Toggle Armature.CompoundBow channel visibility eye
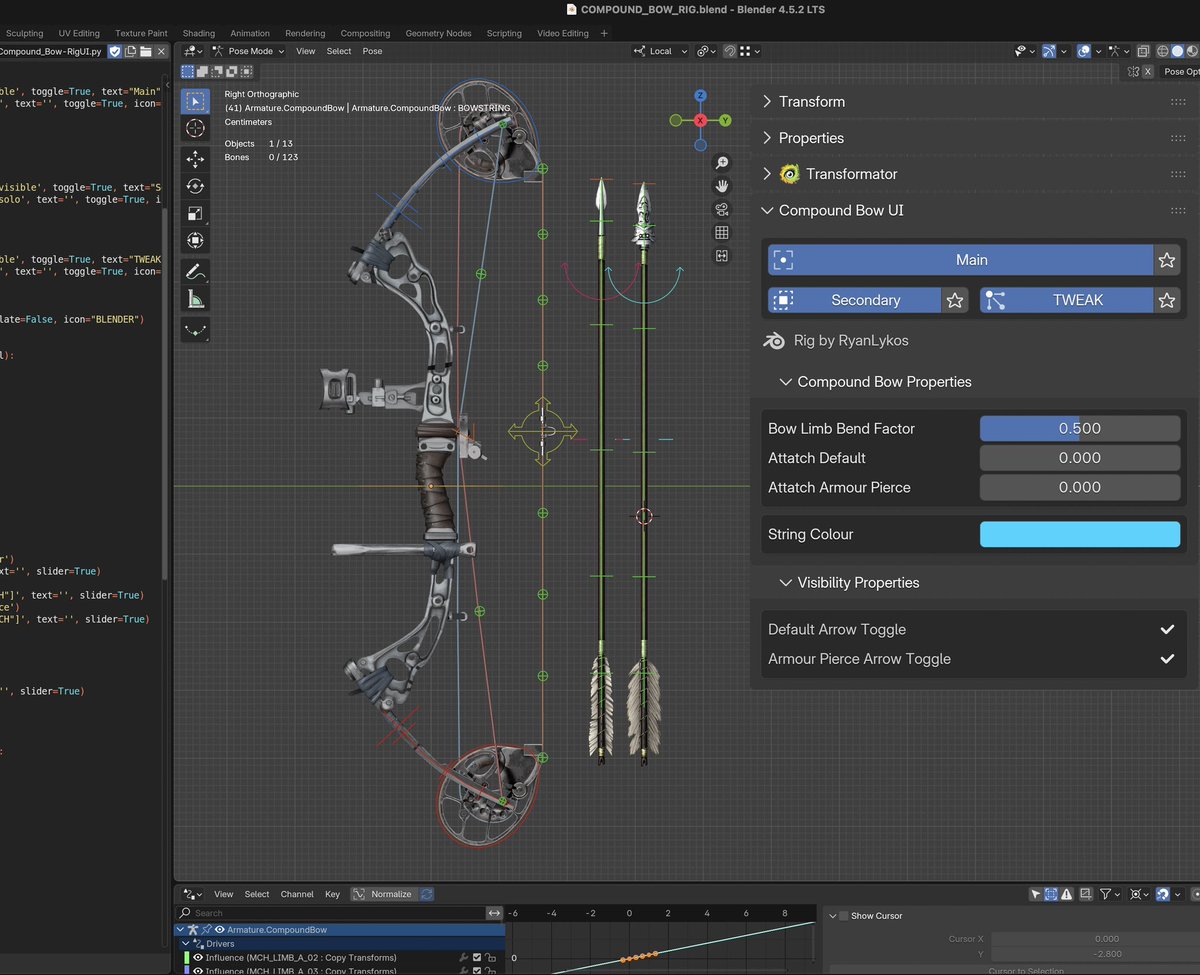Image resolution: width=1200 pixels, height=975 pixels. pyautogui.click(x=219, y=930)
